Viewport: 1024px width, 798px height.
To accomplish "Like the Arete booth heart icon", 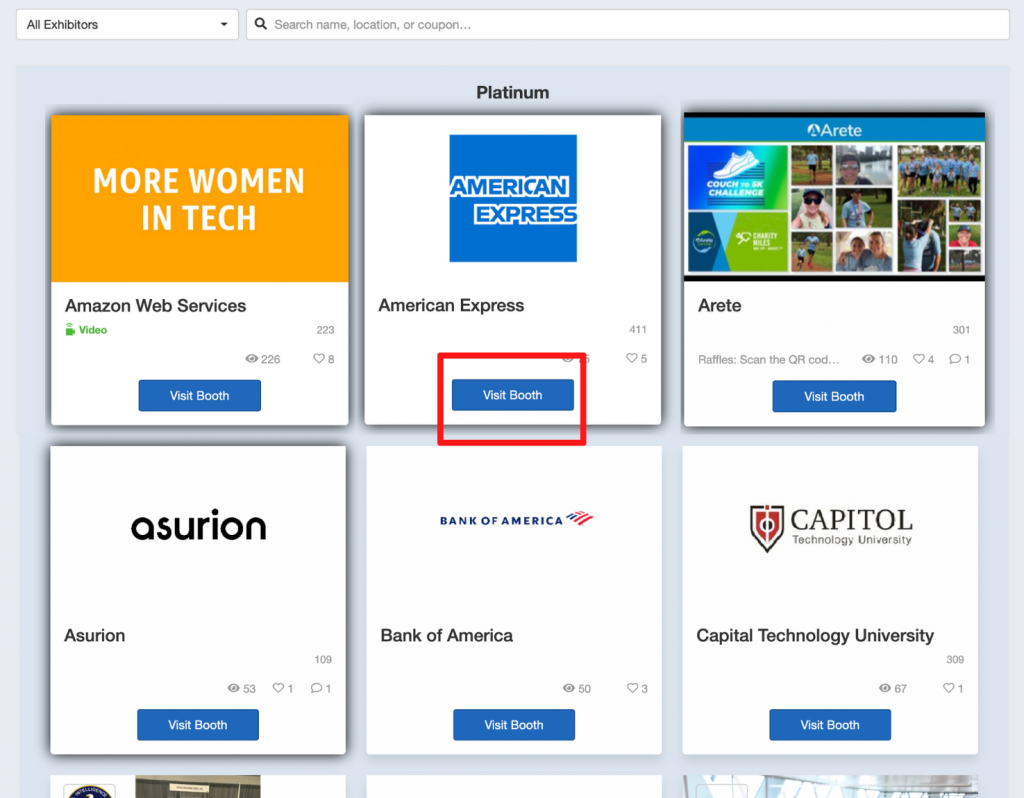I will 918,359.
